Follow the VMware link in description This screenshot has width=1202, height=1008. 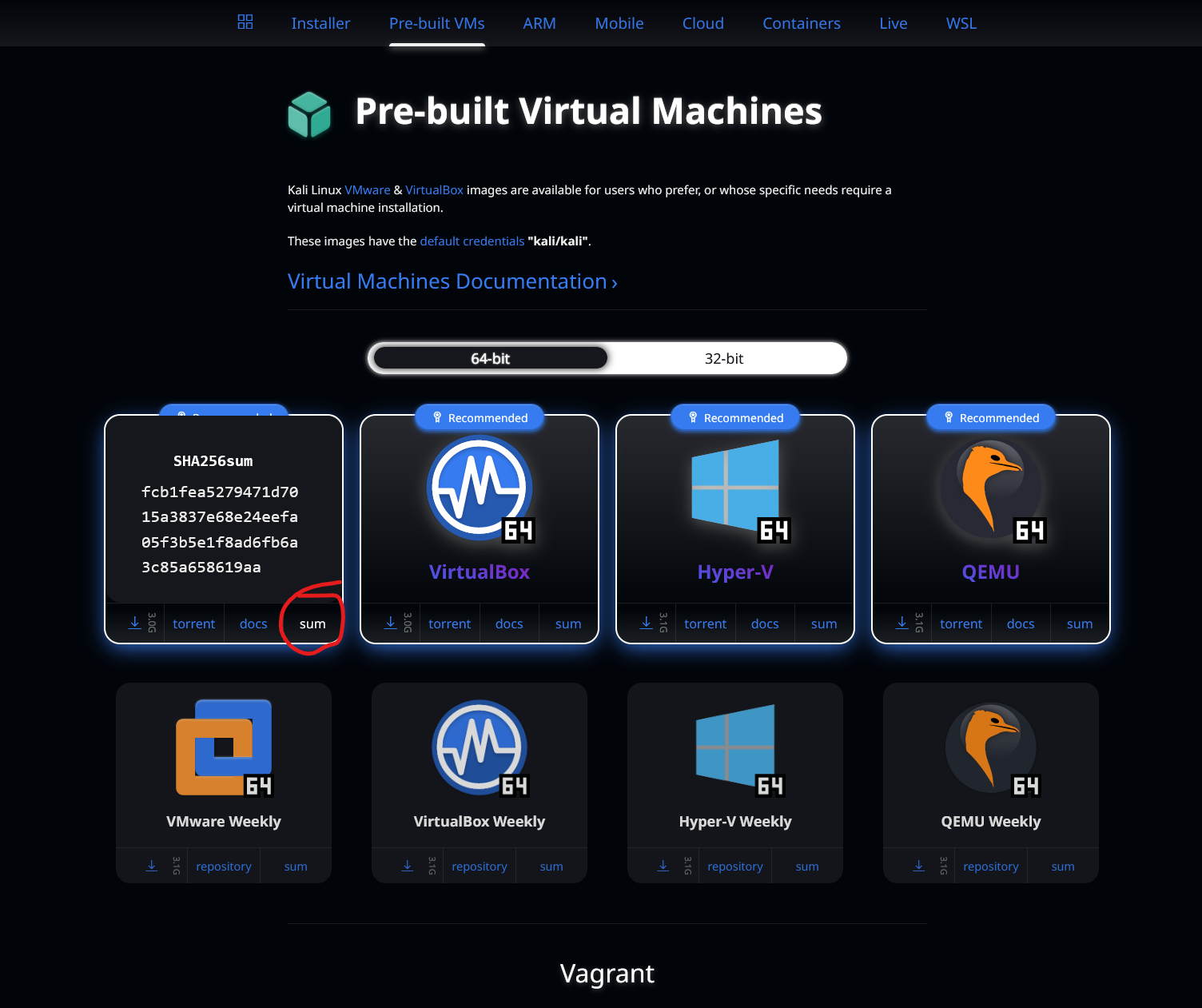click(x=368, y=190)
